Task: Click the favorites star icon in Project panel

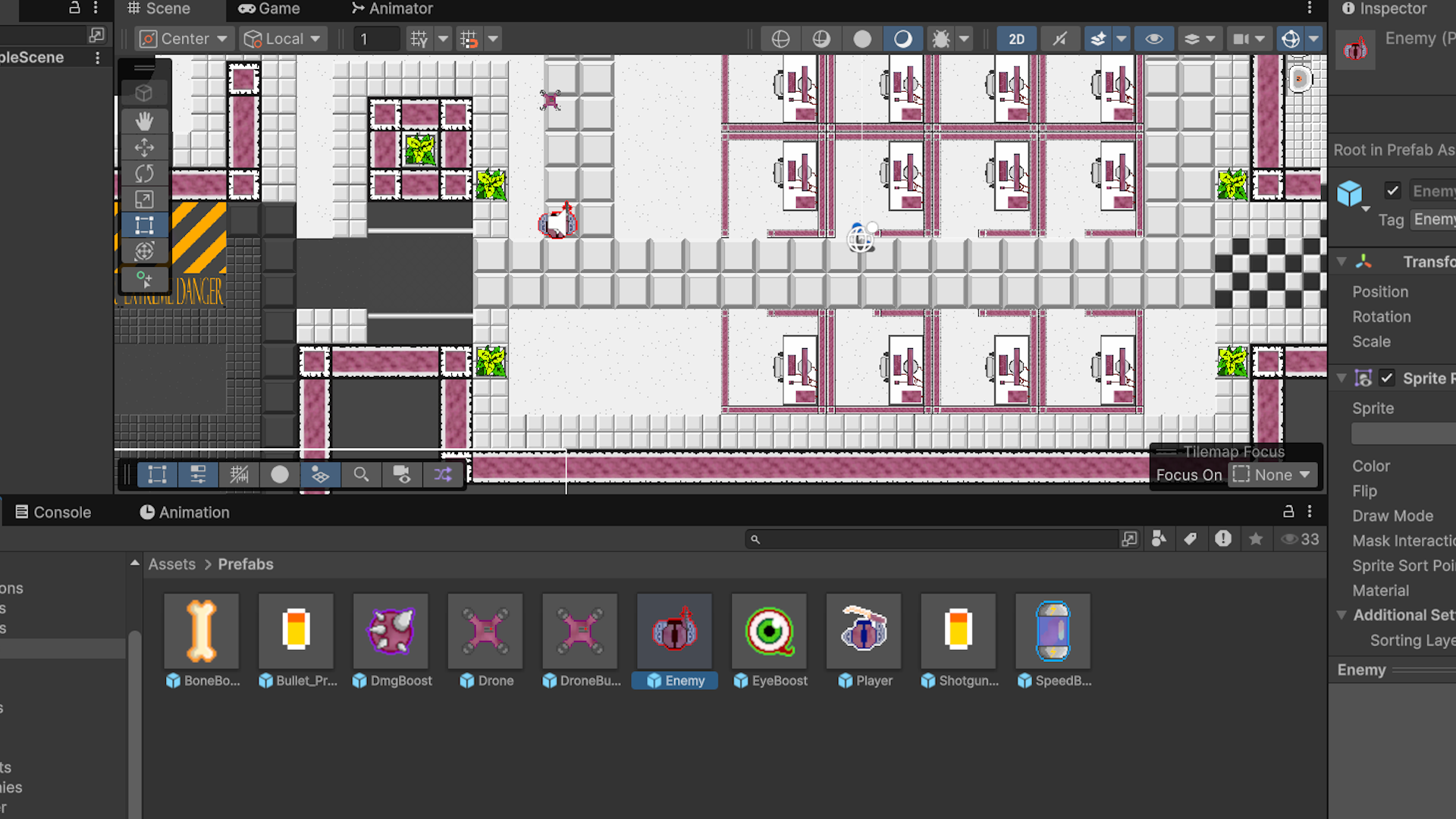Action: click(x=1256, y=539)
